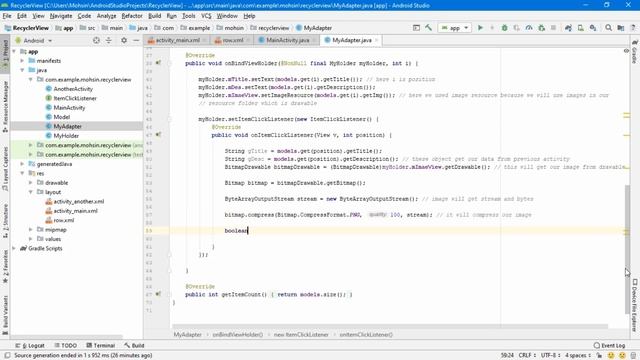Click the locate scroll-from-source icon in Project panel

(x=96, y=40)
